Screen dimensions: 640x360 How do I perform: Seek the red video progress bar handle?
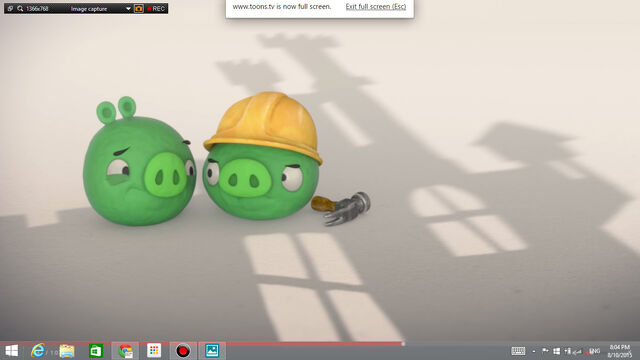(x=403, y=344)
